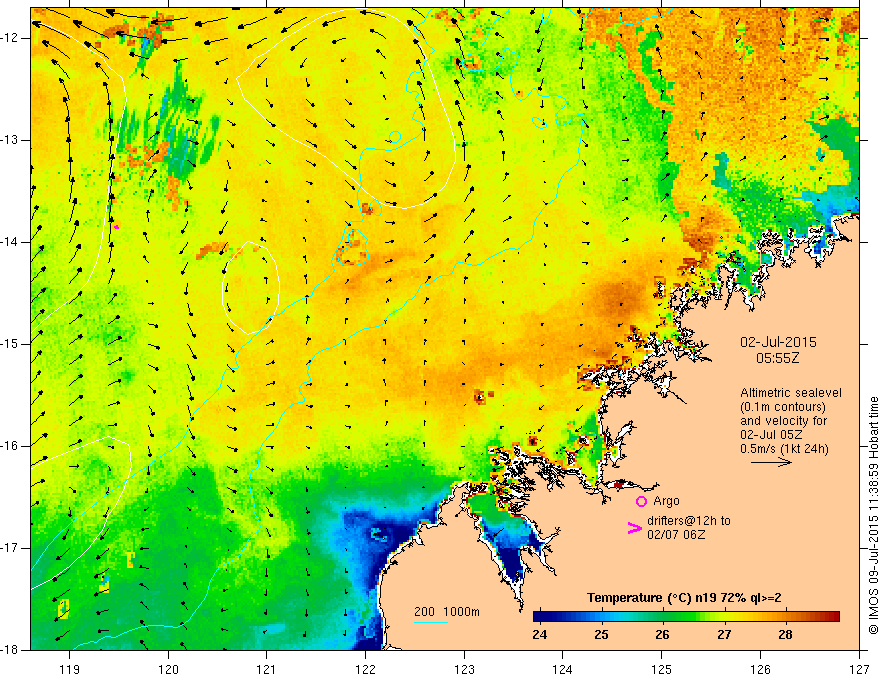Click the '200 1000m' depth label
The height and width of the screenshot is (680, 880).
447,612
